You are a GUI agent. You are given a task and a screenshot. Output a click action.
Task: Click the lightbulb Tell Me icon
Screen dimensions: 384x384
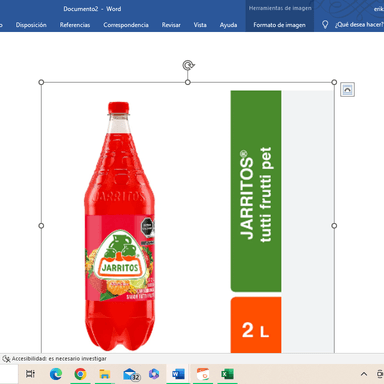325,24
